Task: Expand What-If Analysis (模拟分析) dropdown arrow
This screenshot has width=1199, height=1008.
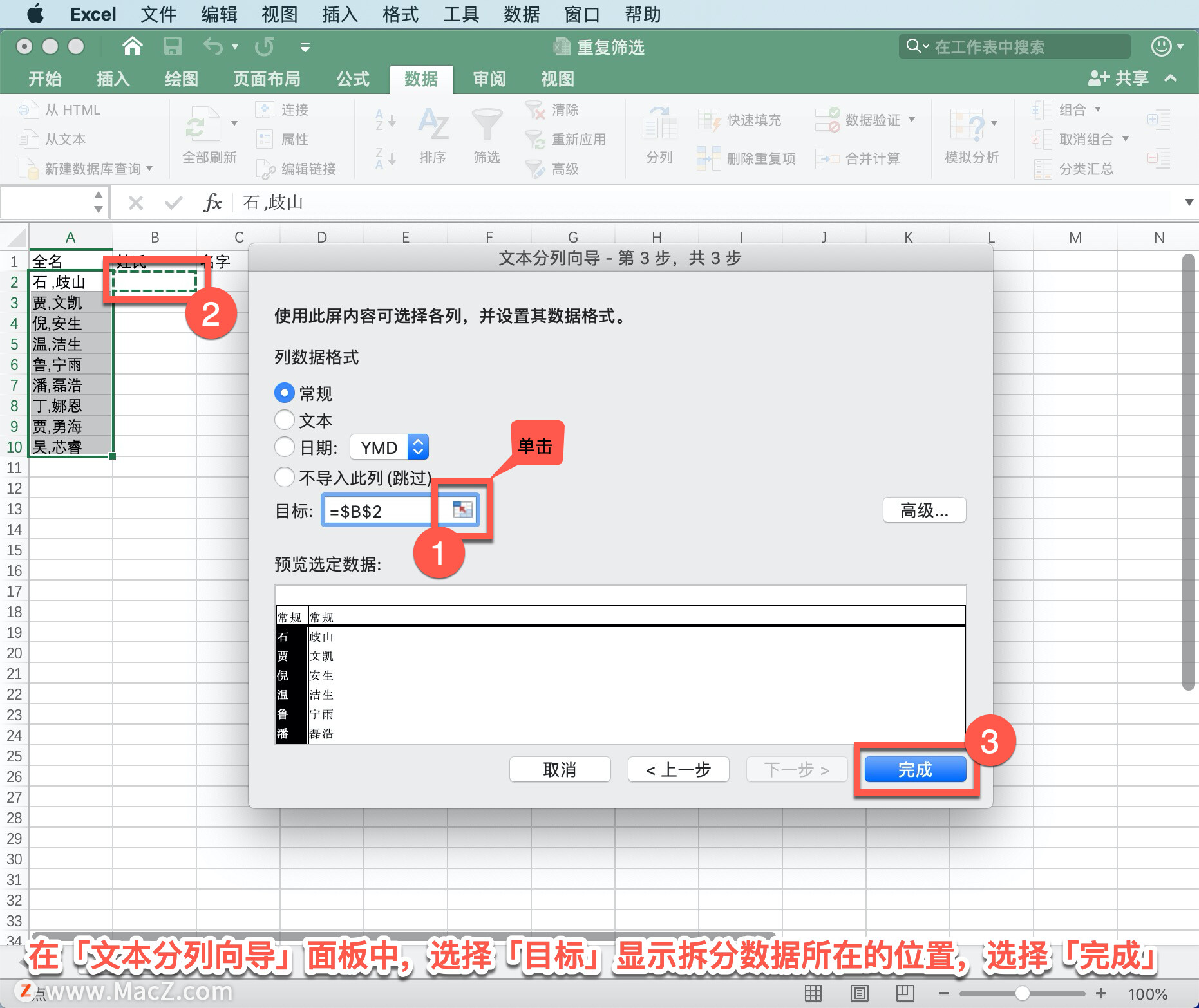Action: pos(994,124)
